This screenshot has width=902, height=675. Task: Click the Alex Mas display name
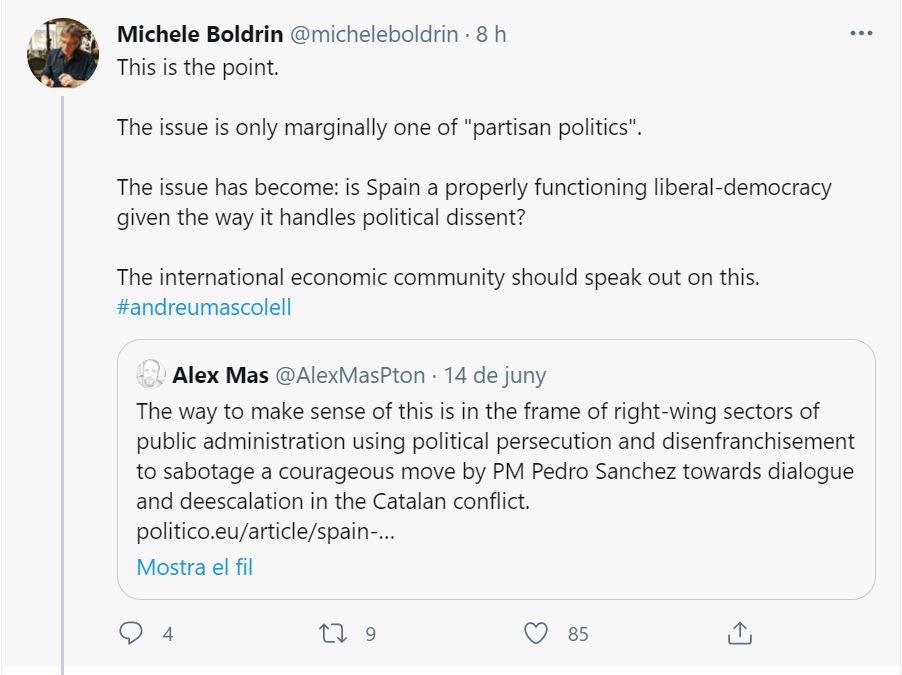point(220,376)
